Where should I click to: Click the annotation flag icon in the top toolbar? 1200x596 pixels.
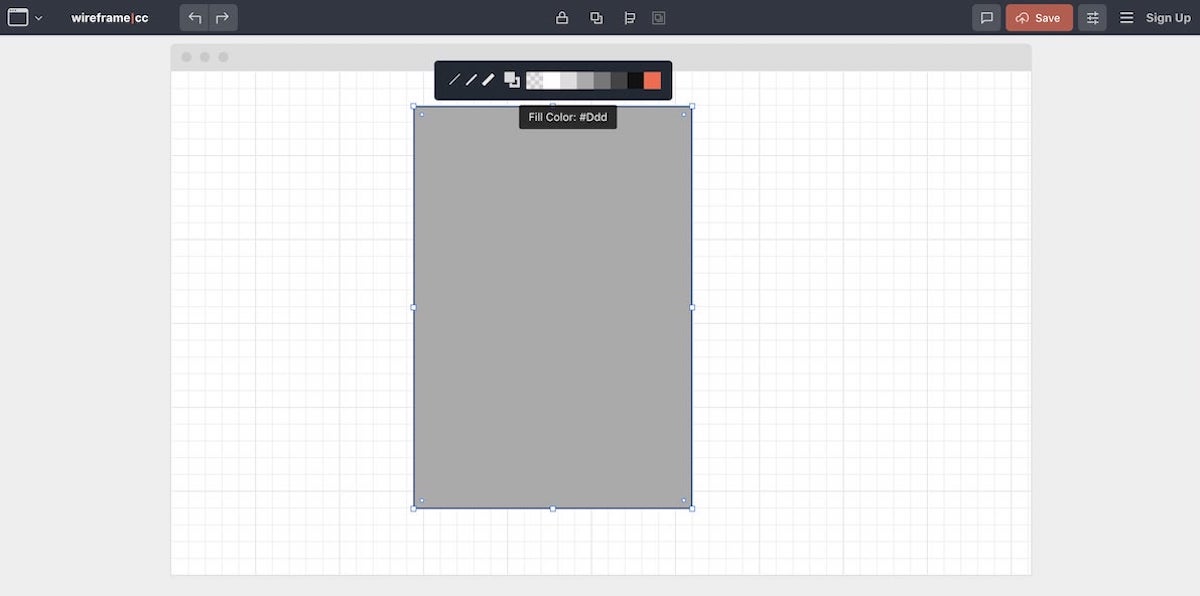click(629, 17)
